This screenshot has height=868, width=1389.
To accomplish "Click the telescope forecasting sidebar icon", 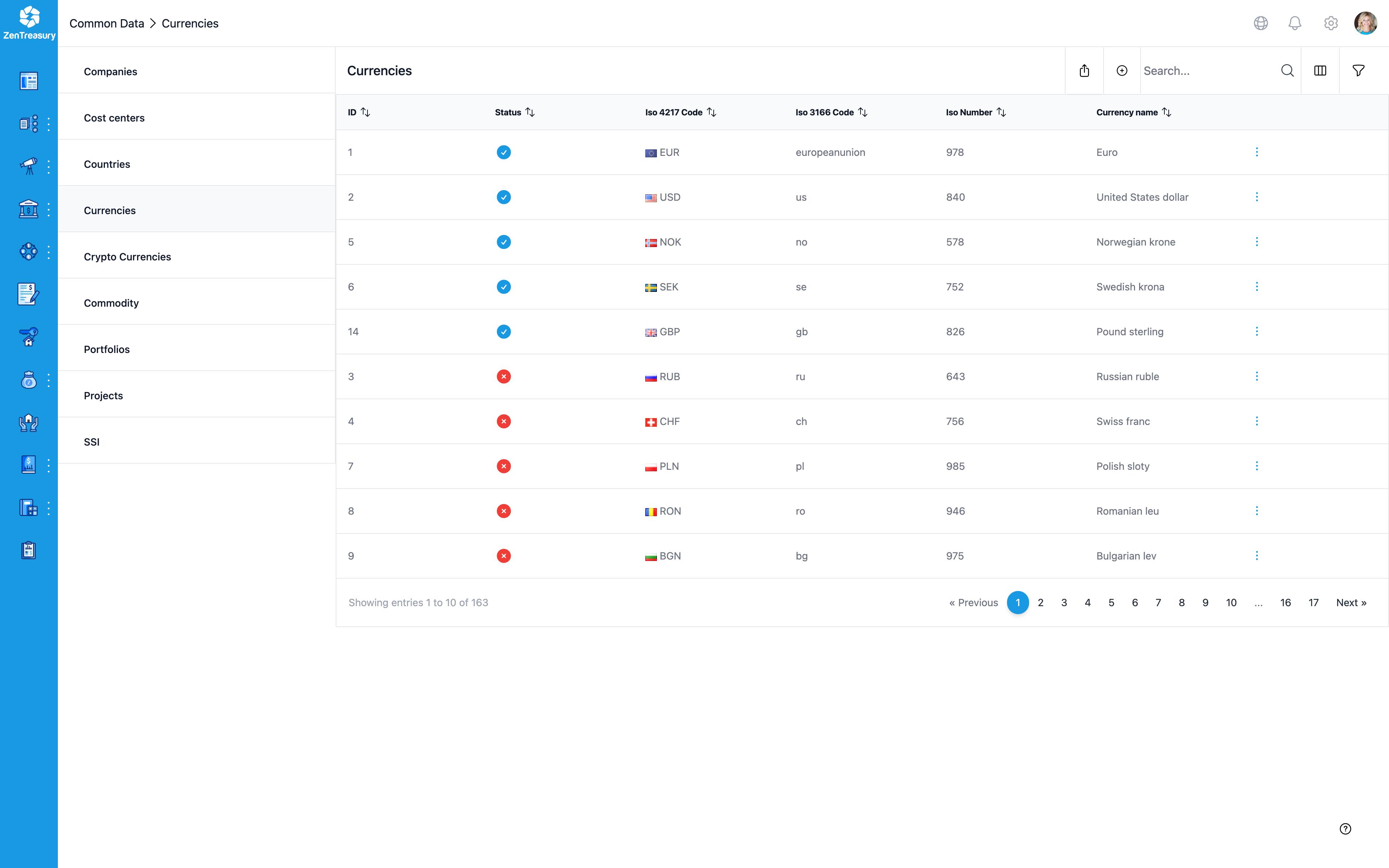I will point(29,166).
